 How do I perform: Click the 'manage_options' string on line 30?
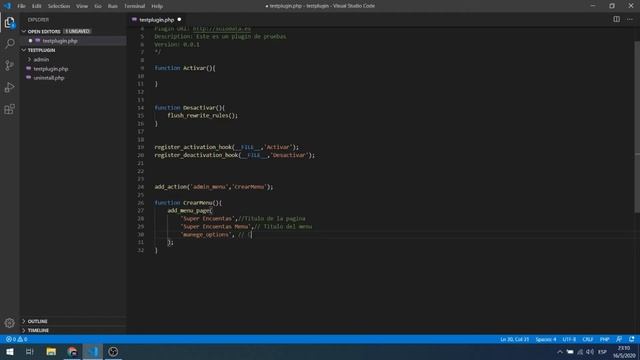pyautogui.click(x=206, y=235)
